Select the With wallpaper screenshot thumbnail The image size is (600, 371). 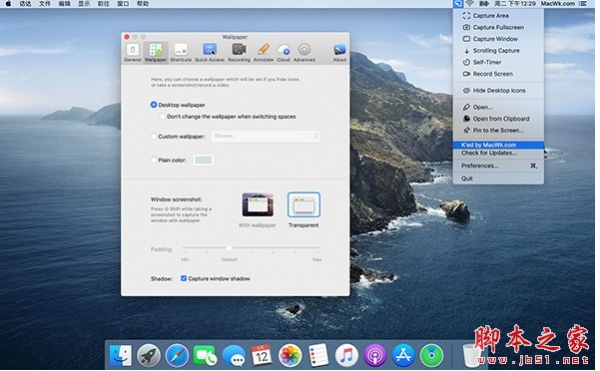tap(258, 205)
